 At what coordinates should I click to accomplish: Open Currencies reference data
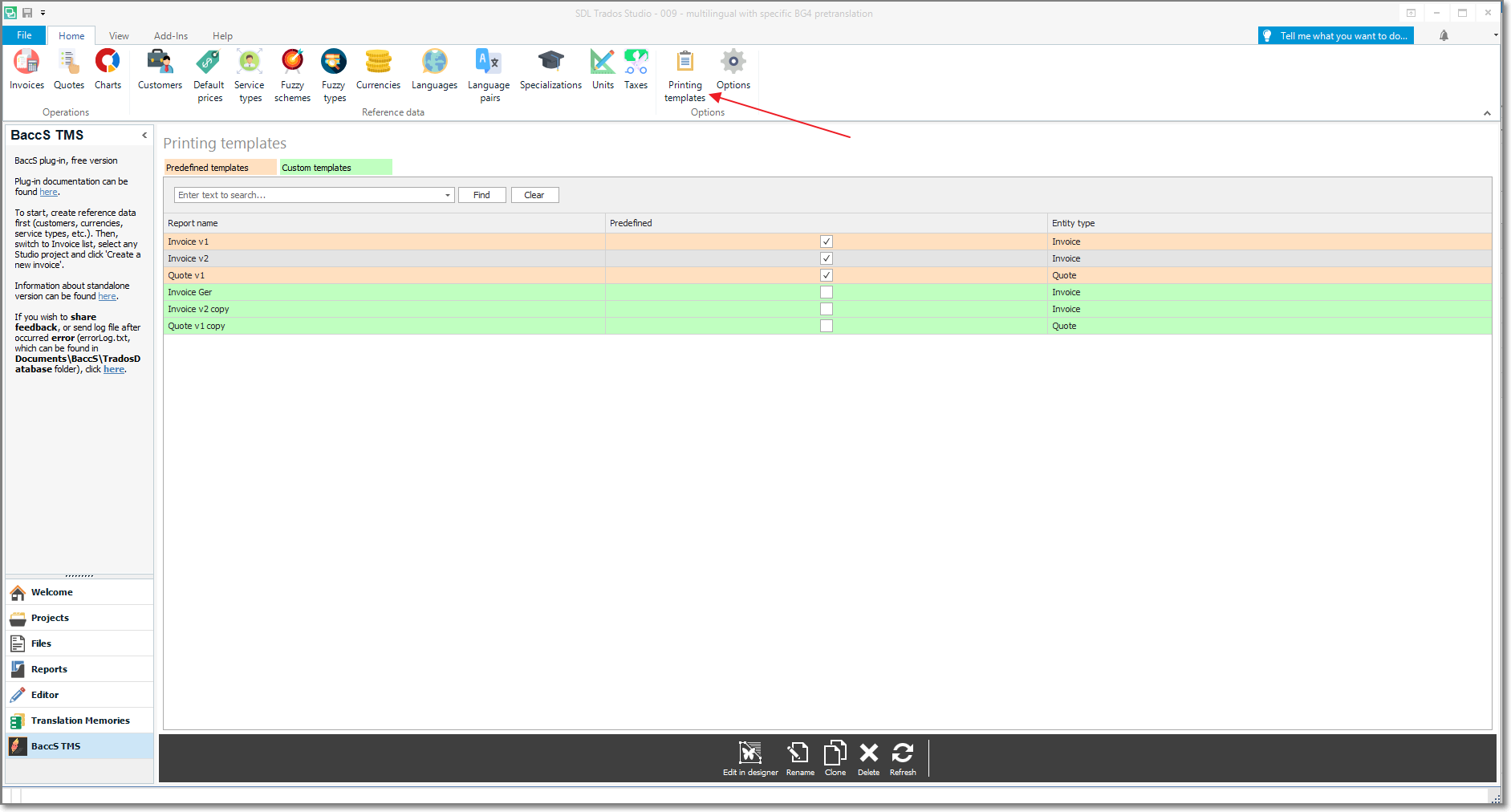pyautogui.click(x=378, y=70)
